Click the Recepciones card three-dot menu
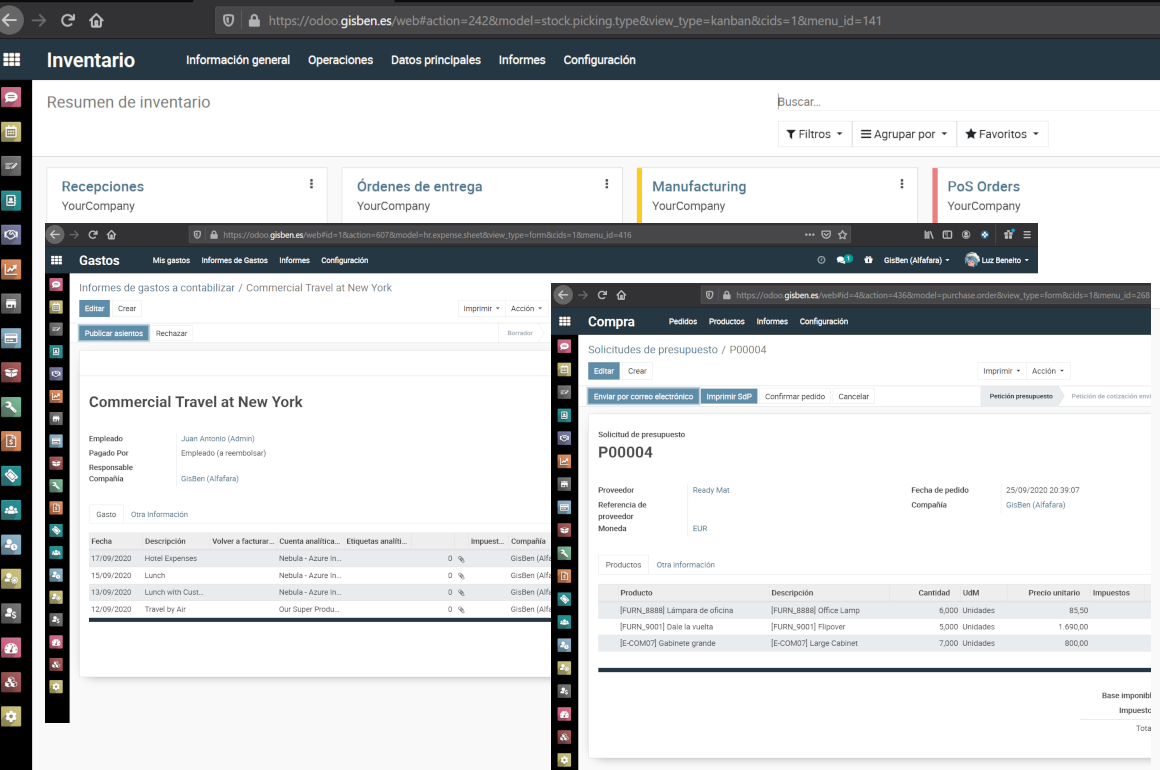Image resolution: width=1160 pixels, height=770 pixels. pyautogui.click(x=311, y=184)
